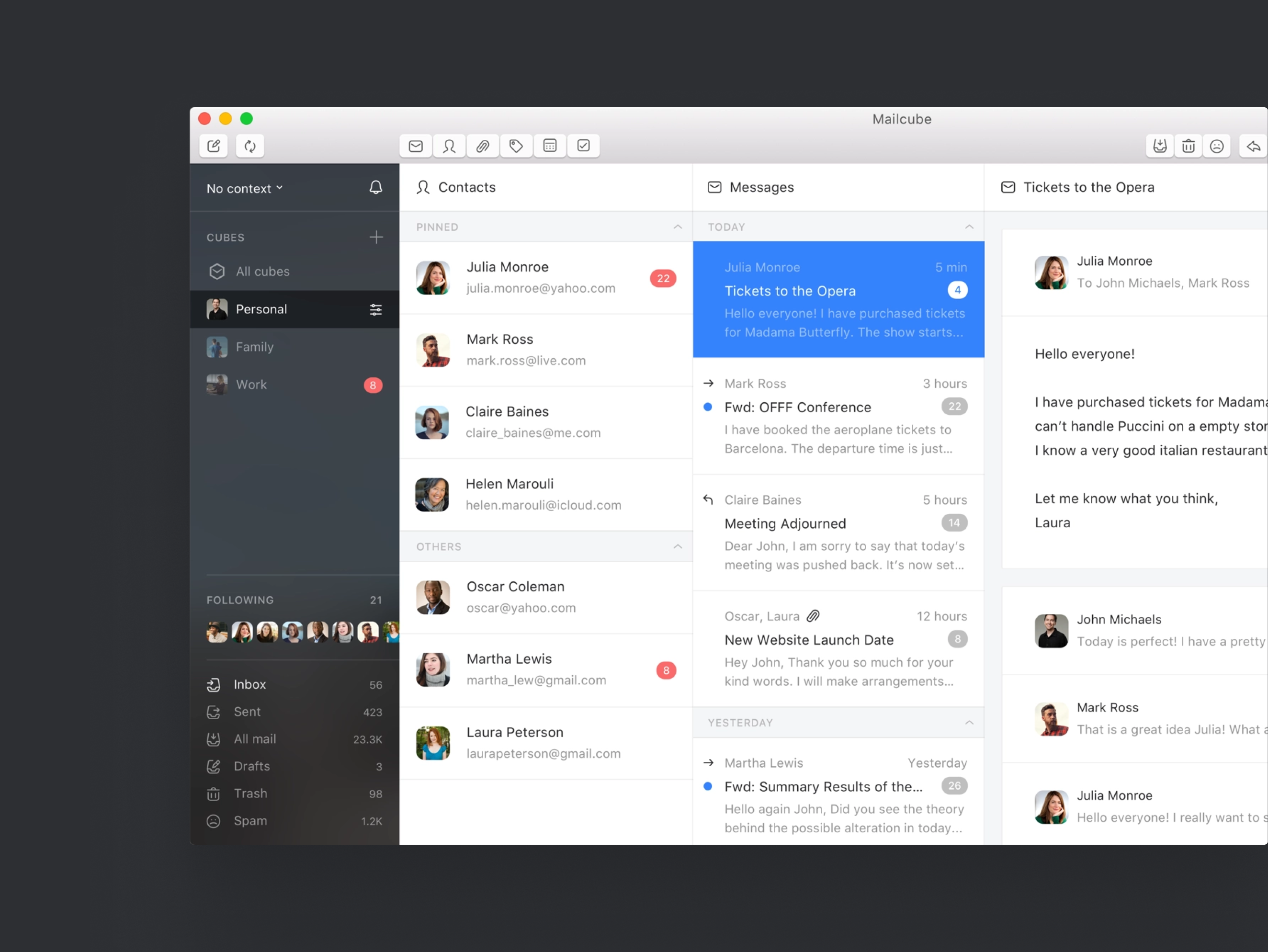The height and width of the screenshot is (952, 1268).
Task: Add a new cube with plus icon
Action: [x=376, y=237]
